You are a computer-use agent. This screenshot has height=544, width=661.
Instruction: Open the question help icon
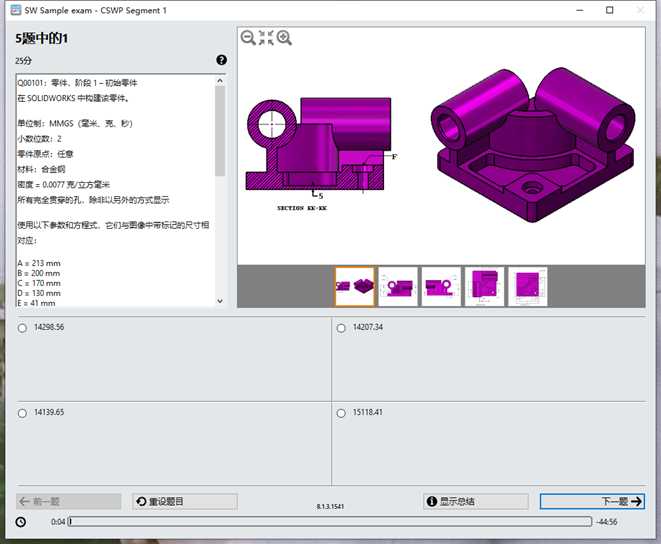point(221,60)
